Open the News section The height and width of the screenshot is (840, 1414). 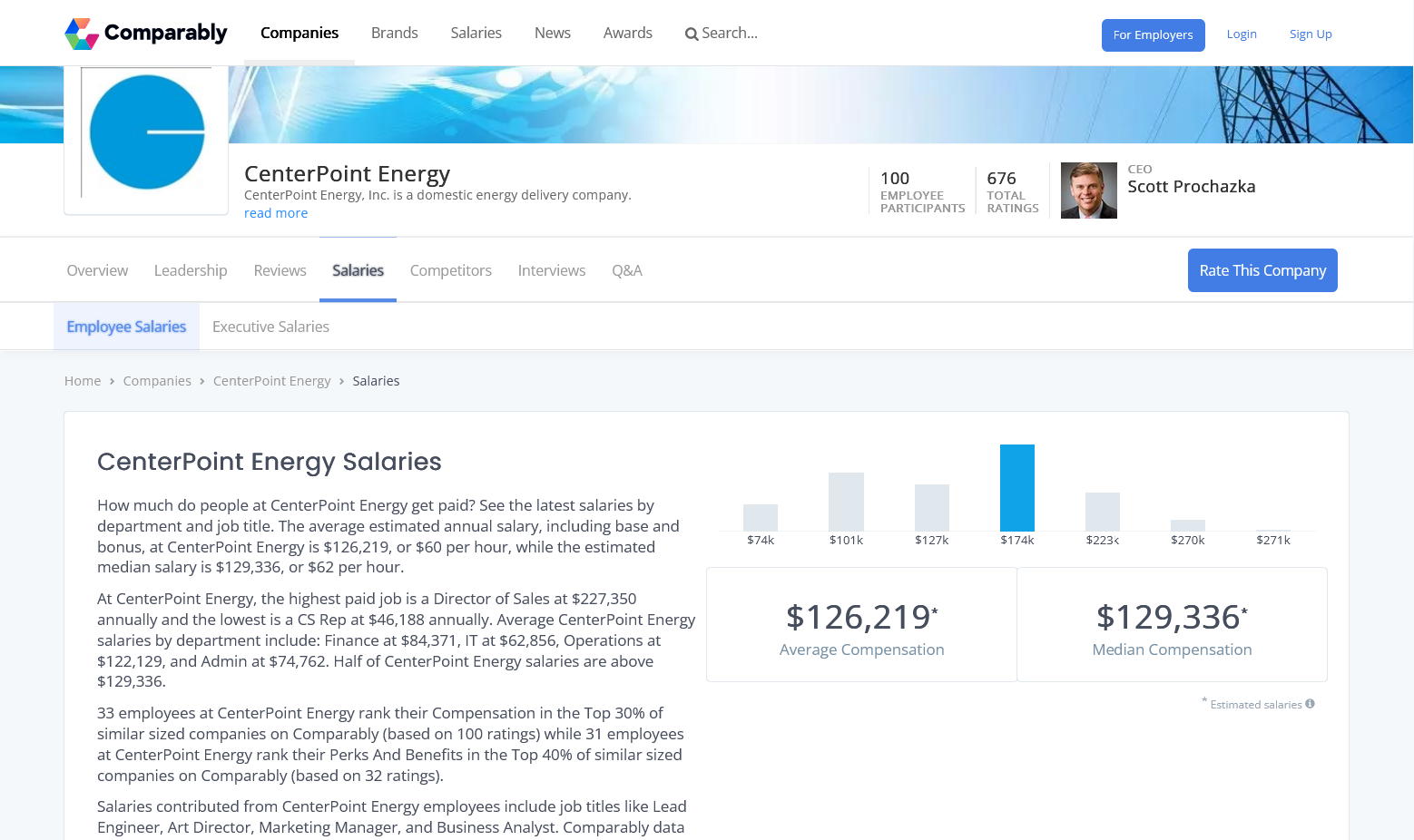[553, 33]
